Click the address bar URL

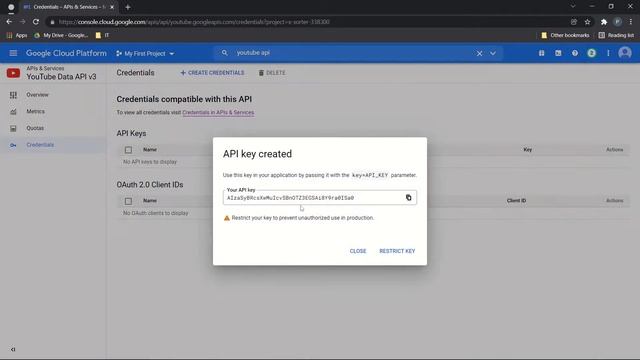pyautogui.click(x=194, y=22)
